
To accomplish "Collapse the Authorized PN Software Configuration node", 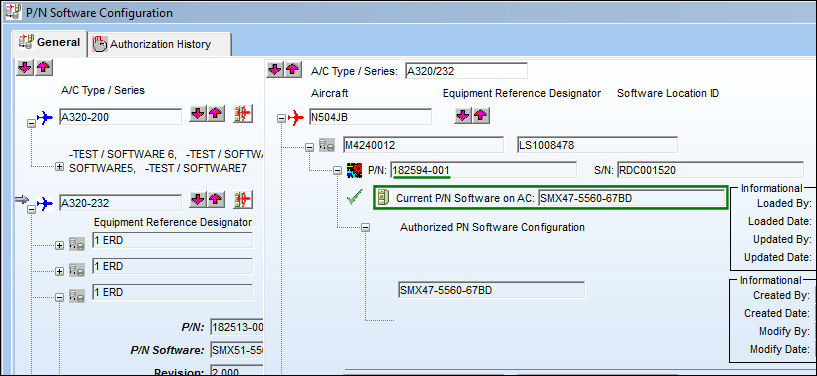I will click(365, 228).
